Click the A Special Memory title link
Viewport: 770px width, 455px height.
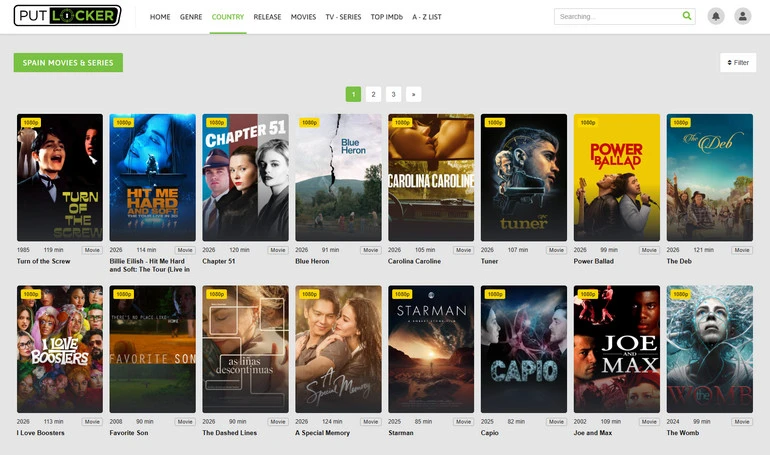(x=323, y=433)
